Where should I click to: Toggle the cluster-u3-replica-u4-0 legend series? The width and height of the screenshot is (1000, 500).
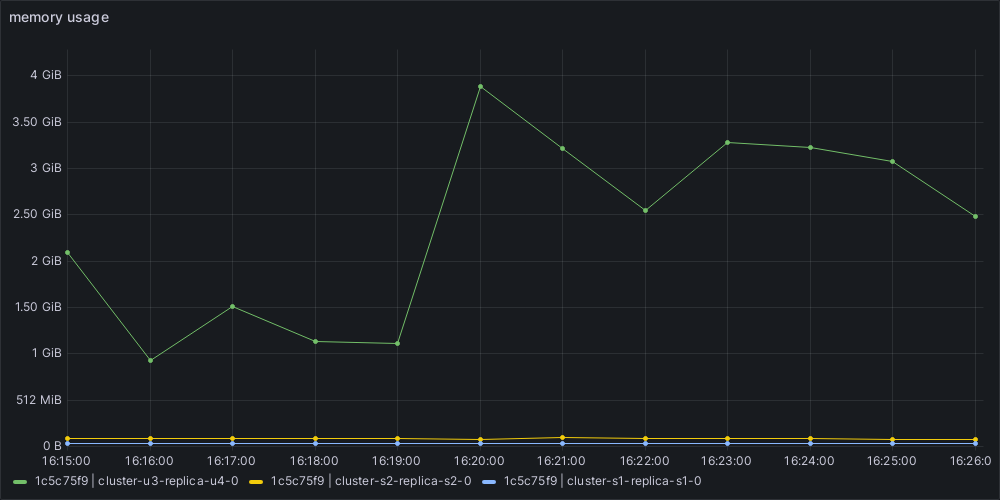(x=136, y=481)
